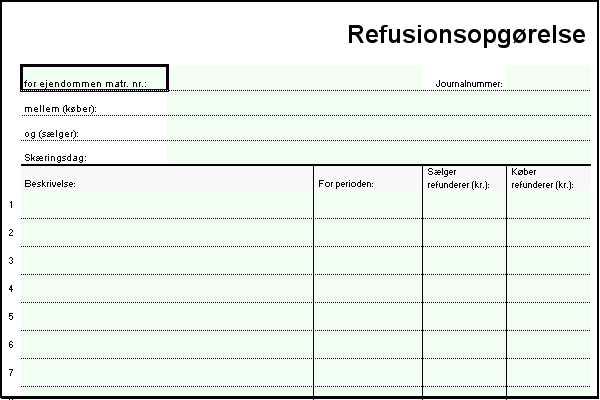Select the 'Køber refunderer (kr.)' header cell
This screenshot has height=400, width=600.
(548, 178)
